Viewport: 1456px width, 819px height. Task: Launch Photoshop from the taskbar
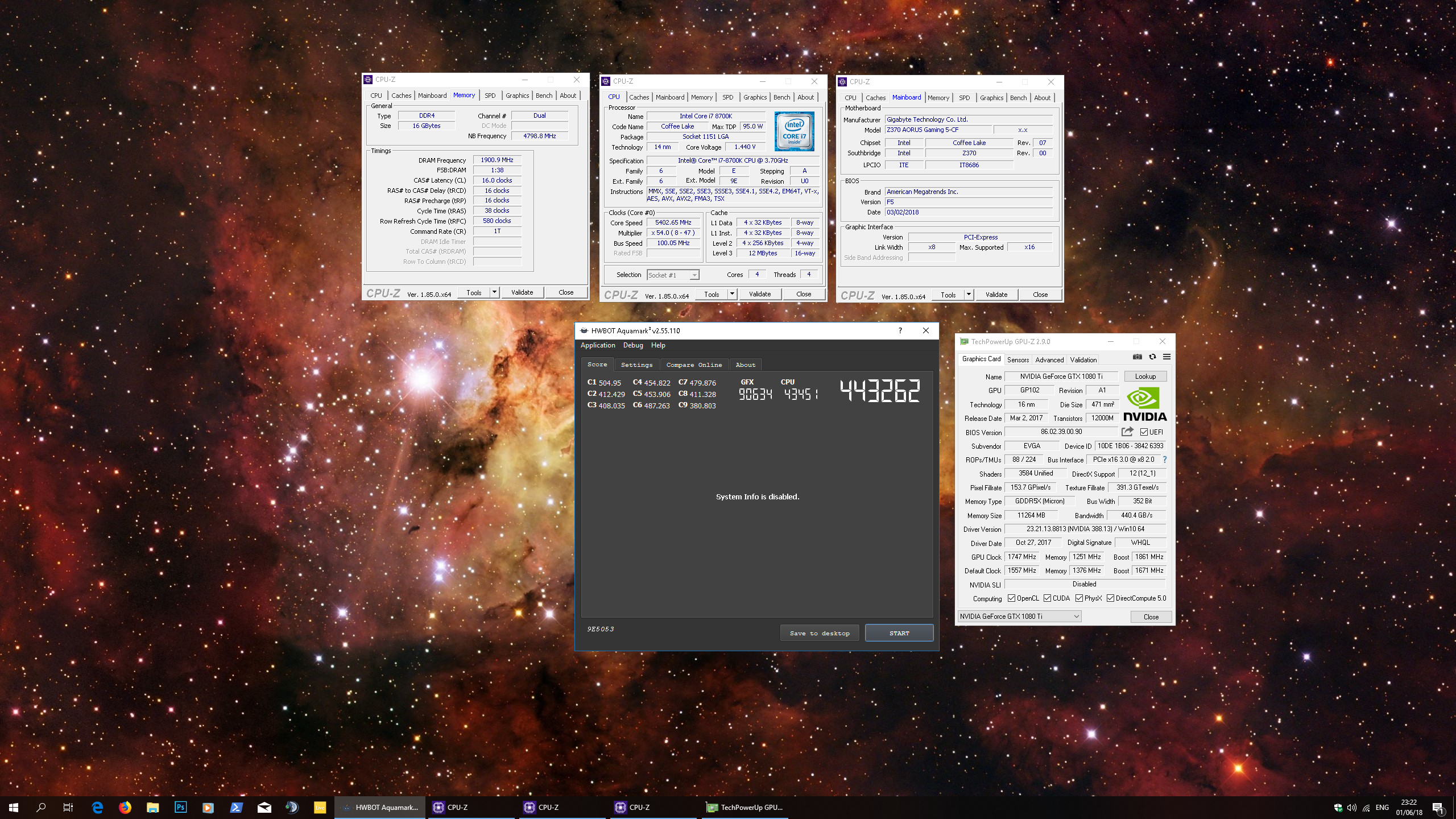point(180,807)
